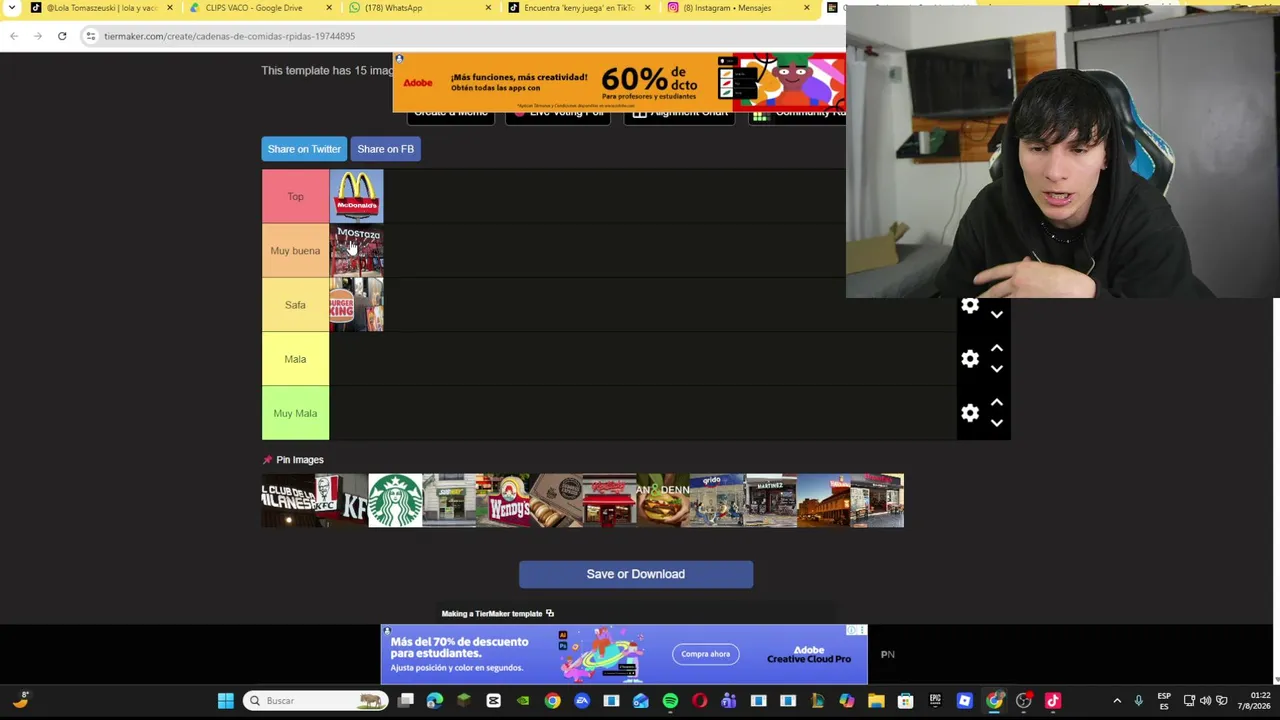Move the Mala row down
The height and width of the screenshot is (720, 1280).
click(x=997, y=369)
